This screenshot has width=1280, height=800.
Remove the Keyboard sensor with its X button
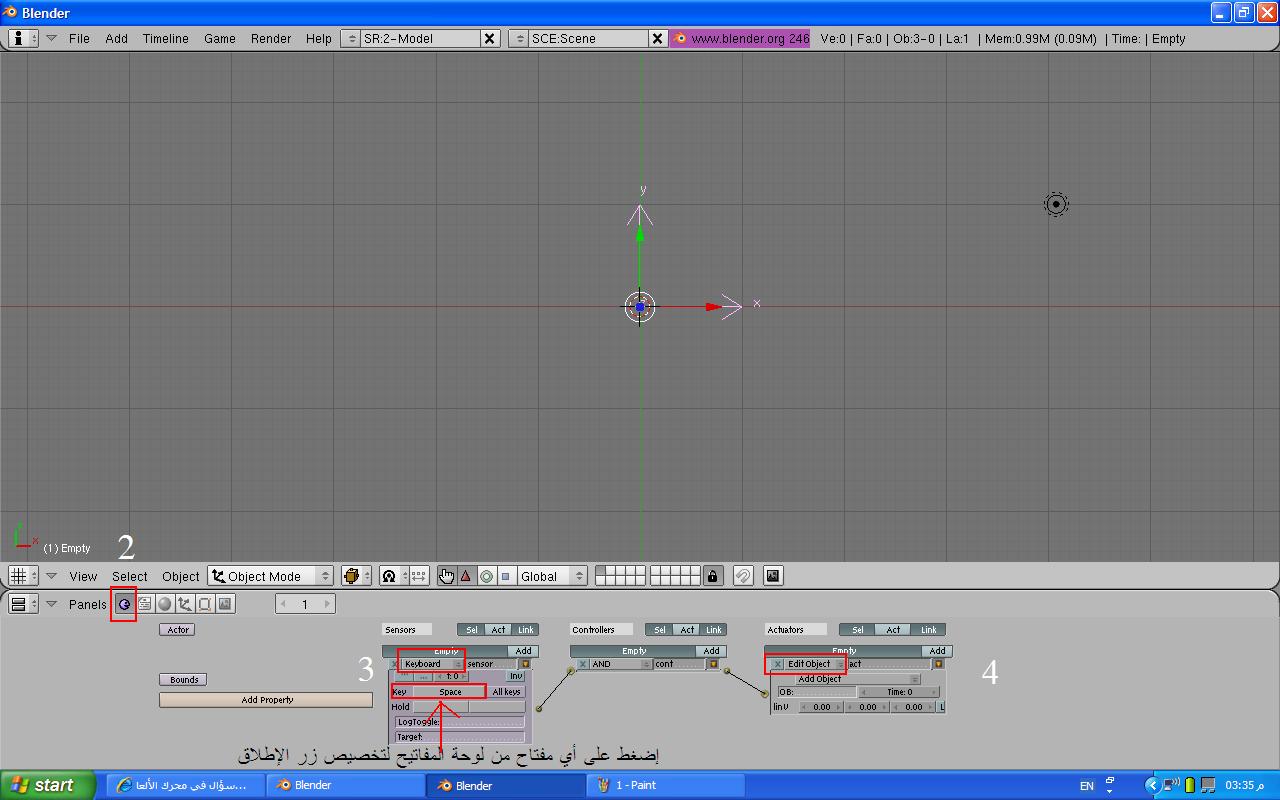393,664
